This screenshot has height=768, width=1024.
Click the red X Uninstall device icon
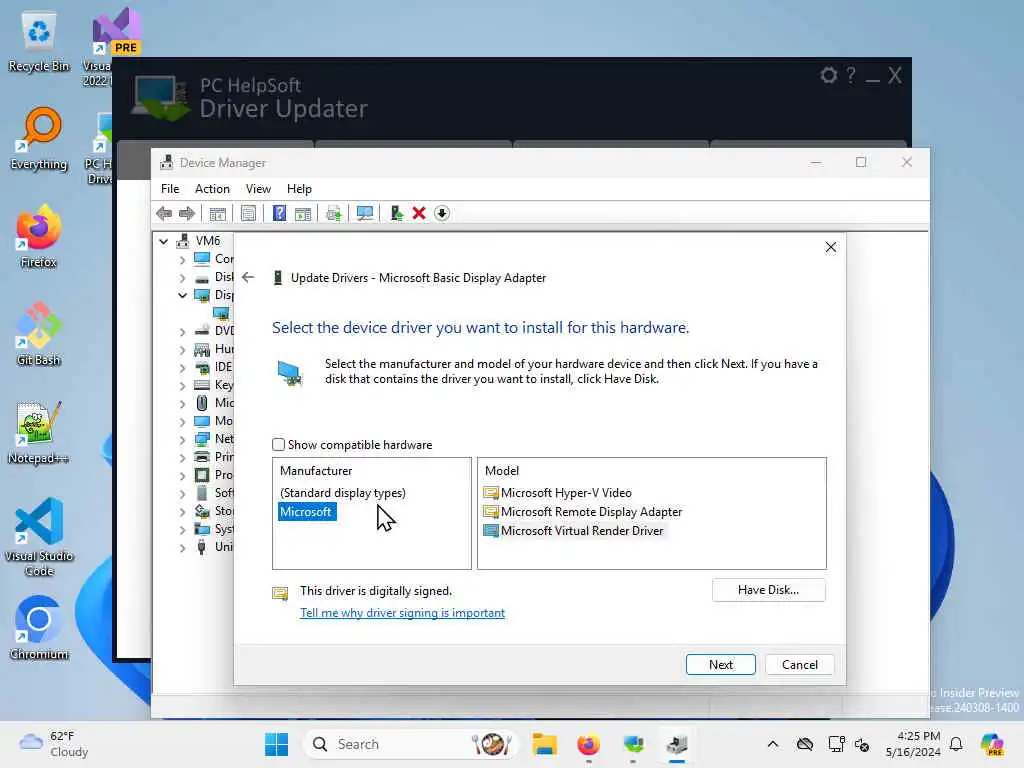pos(419,214)
